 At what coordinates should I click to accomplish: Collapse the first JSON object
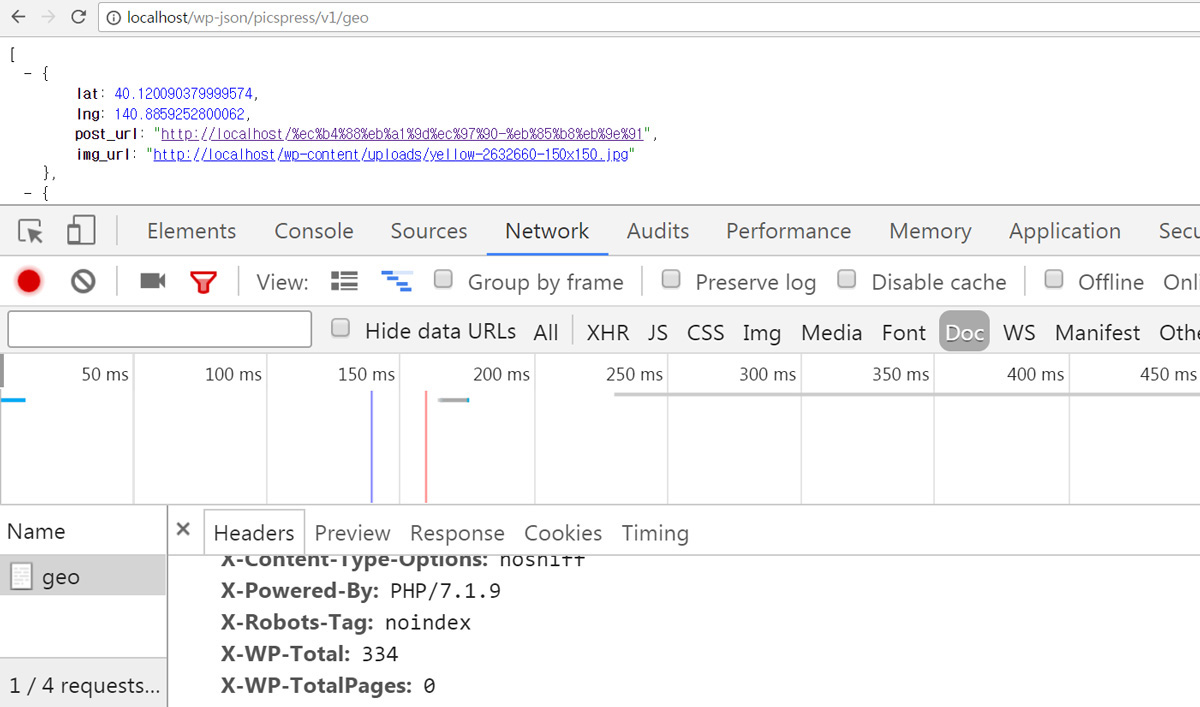[29, 75]
